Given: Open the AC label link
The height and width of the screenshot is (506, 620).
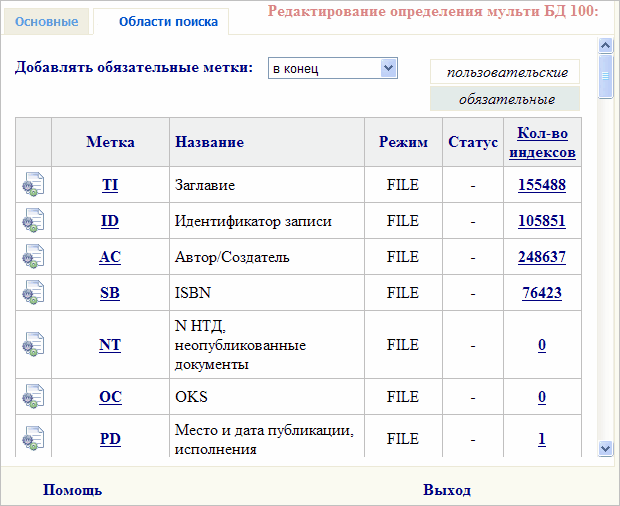Looking at the screenshot, I should pos(110,257).
